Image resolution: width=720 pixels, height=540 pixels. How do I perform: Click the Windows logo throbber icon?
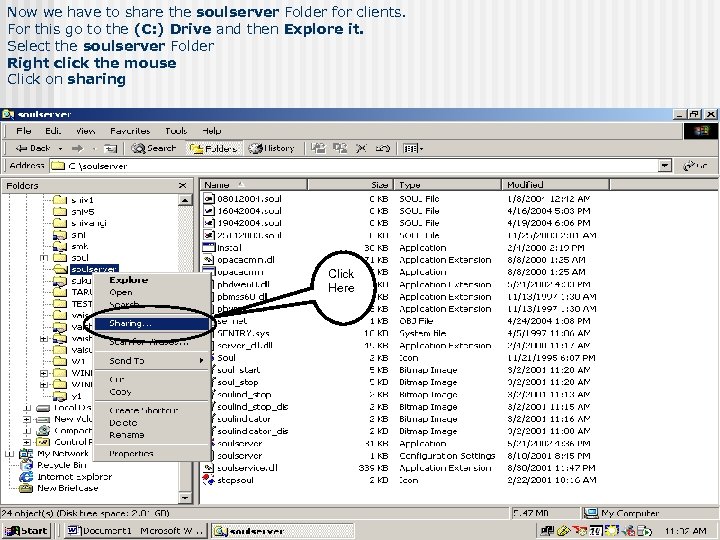[701, 131]
